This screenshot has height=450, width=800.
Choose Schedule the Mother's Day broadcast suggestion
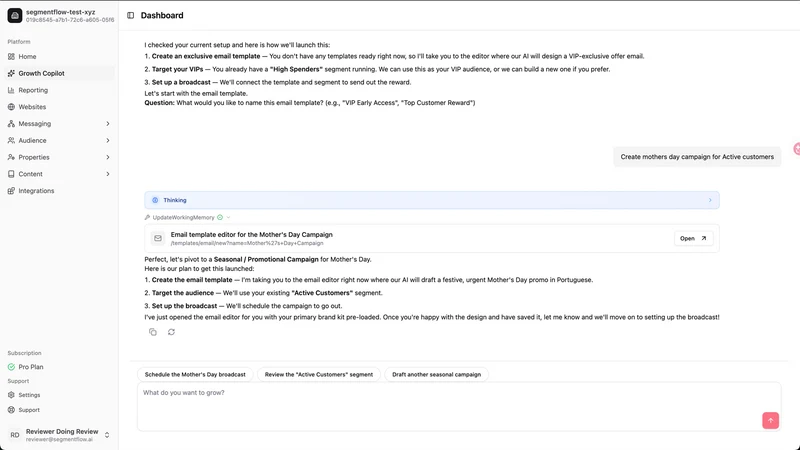[195, 374]
